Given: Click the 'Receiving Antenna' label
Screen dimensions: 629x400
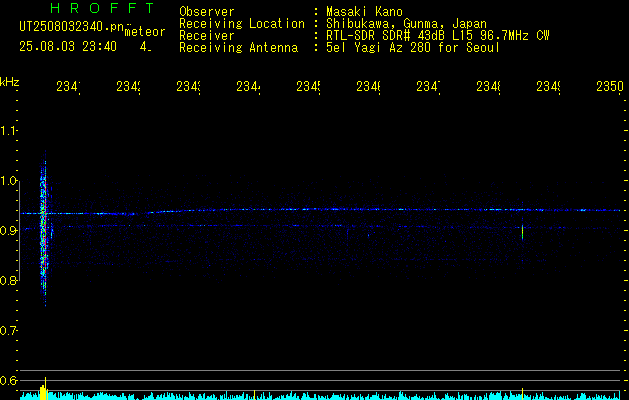Looking at the screenshot, I should (x=239, y=48).
